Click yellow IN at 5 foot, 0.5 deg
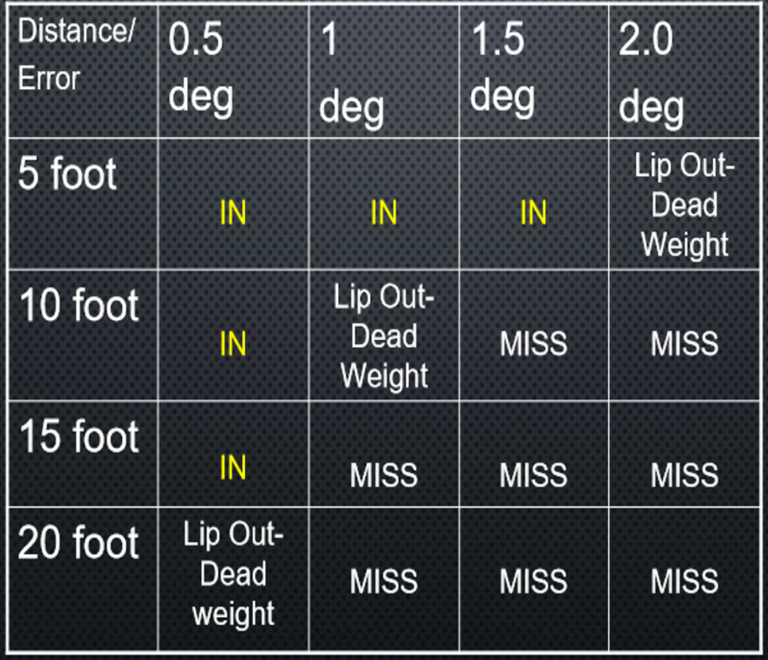The width and height of the screenshot is (768, 660). pos(233,212)
